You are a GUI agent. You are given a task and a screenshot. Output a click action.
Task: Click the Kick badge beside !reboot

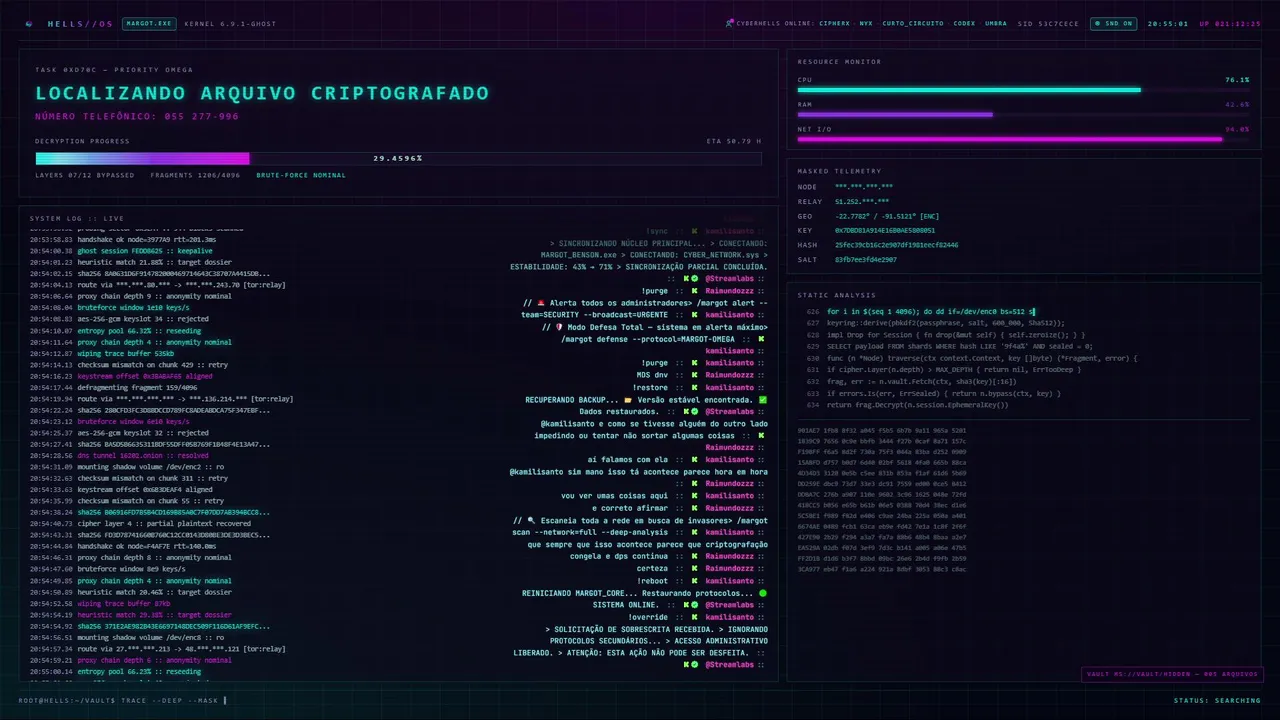click(x=694, y=581)
